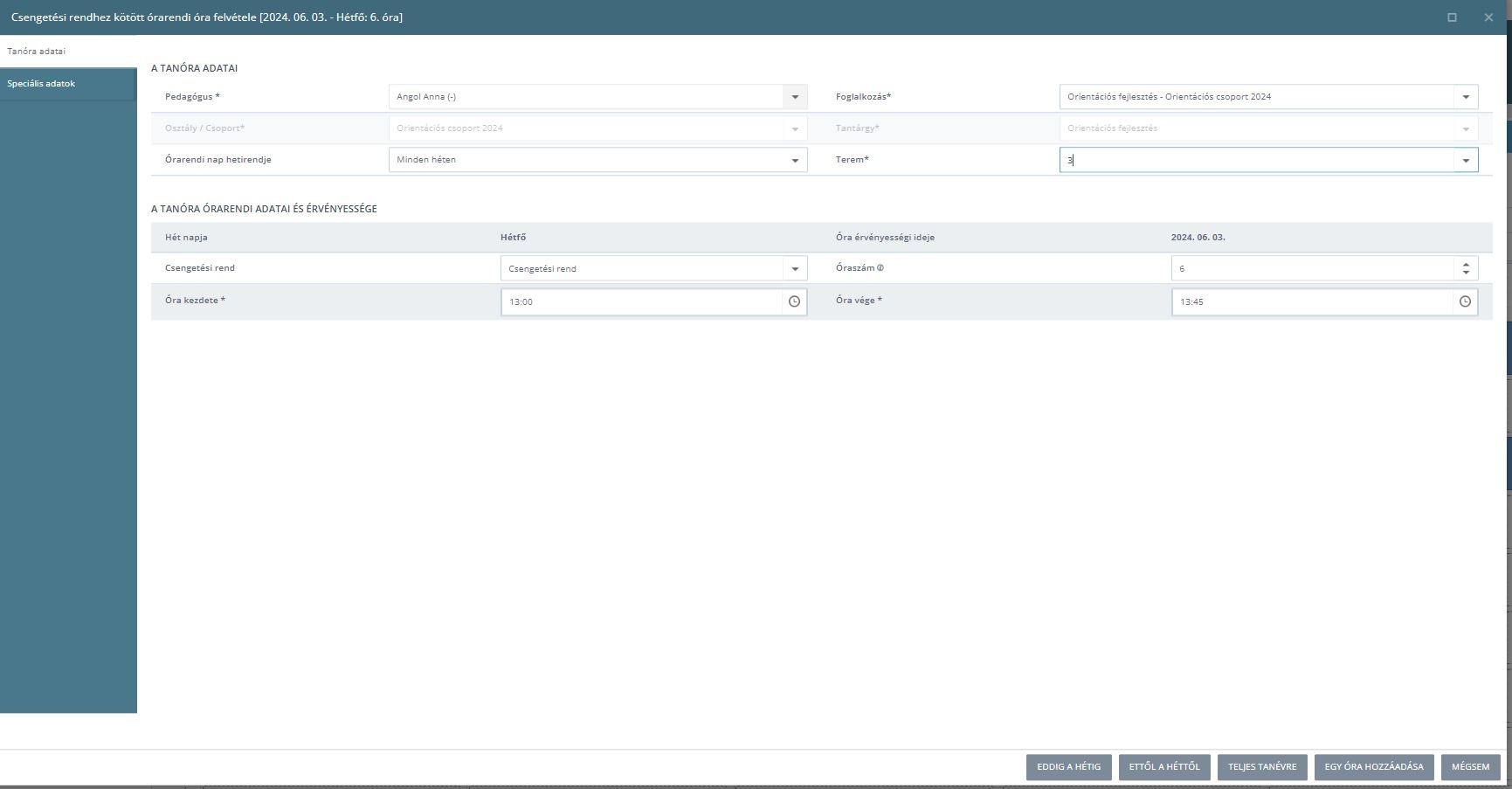Click the EGY ÓRA HOZZÁADÁSA button
Image resolution: width=1512 pixels, height=789 pixels.
1374,767
